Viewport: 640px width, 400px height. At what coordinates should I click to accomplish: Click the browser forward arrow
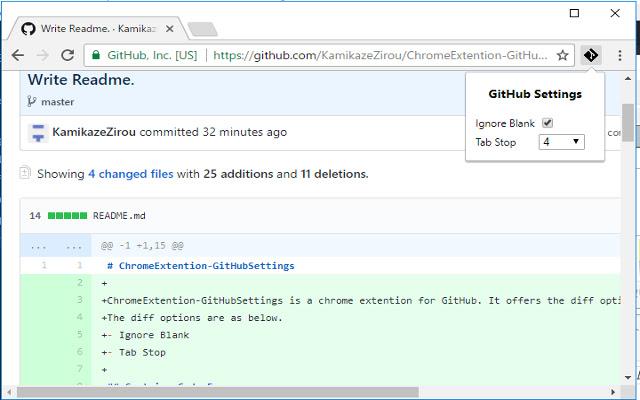click(x=42, y=55)
